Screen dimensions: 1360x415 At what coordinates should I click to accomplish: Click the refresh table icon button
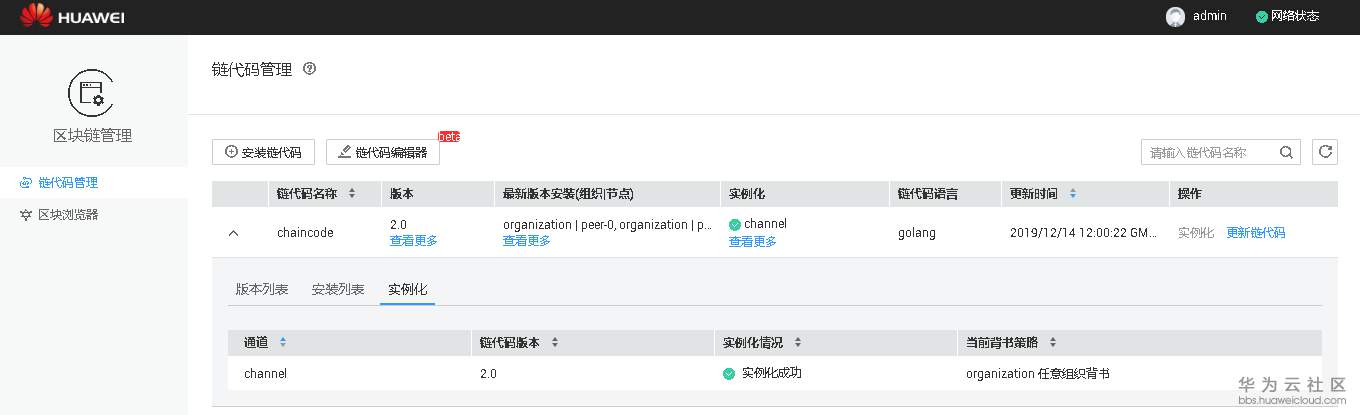(1325, 152)
